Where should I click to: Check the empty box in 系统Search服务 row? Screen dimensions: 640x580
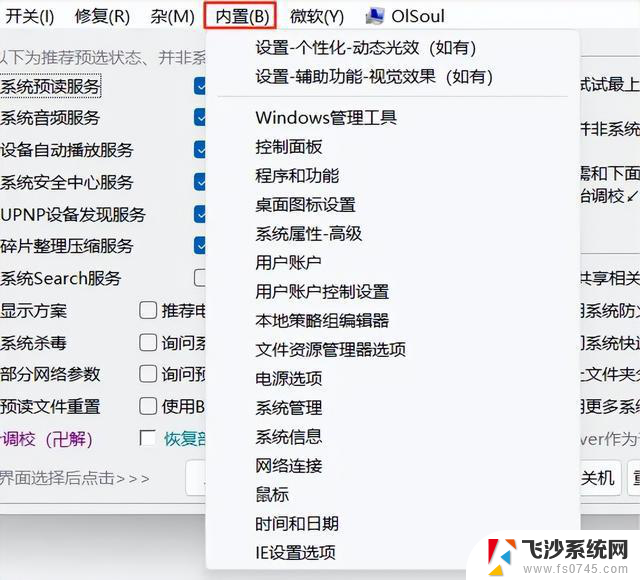pos(200,278)
